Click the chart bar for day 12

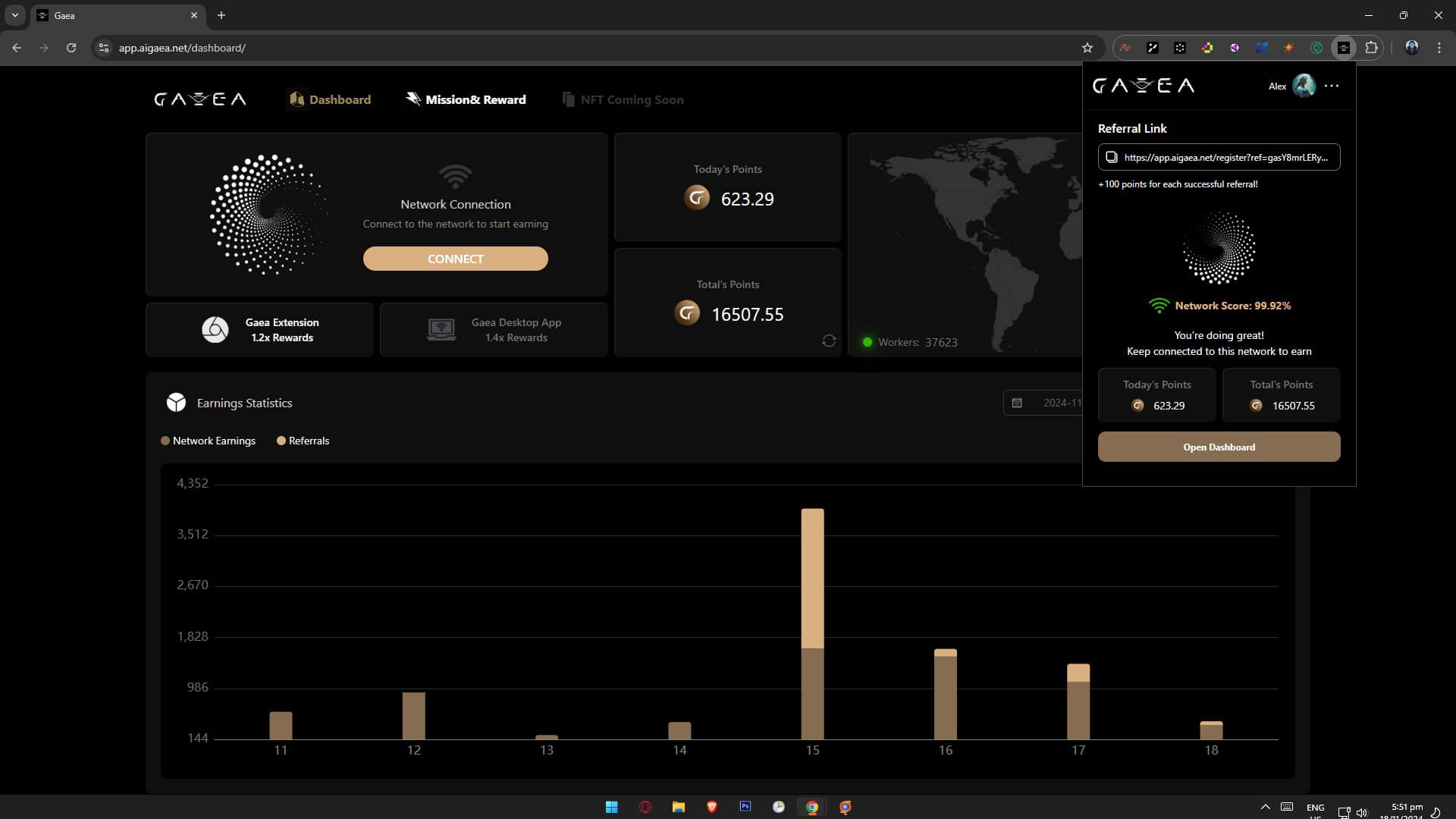point(413,716)
